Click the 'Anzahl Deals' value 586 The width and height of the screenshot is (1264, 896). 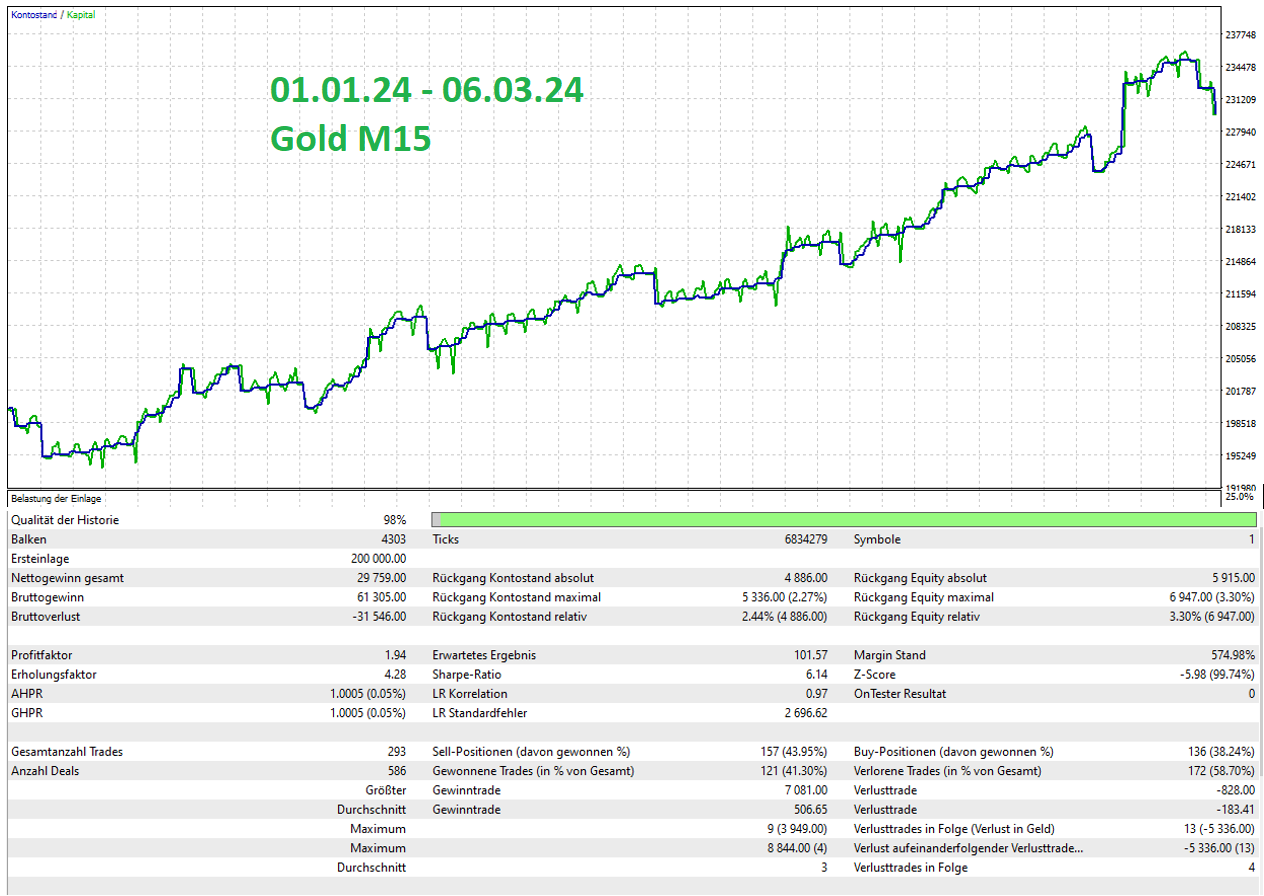pos(396,771)
